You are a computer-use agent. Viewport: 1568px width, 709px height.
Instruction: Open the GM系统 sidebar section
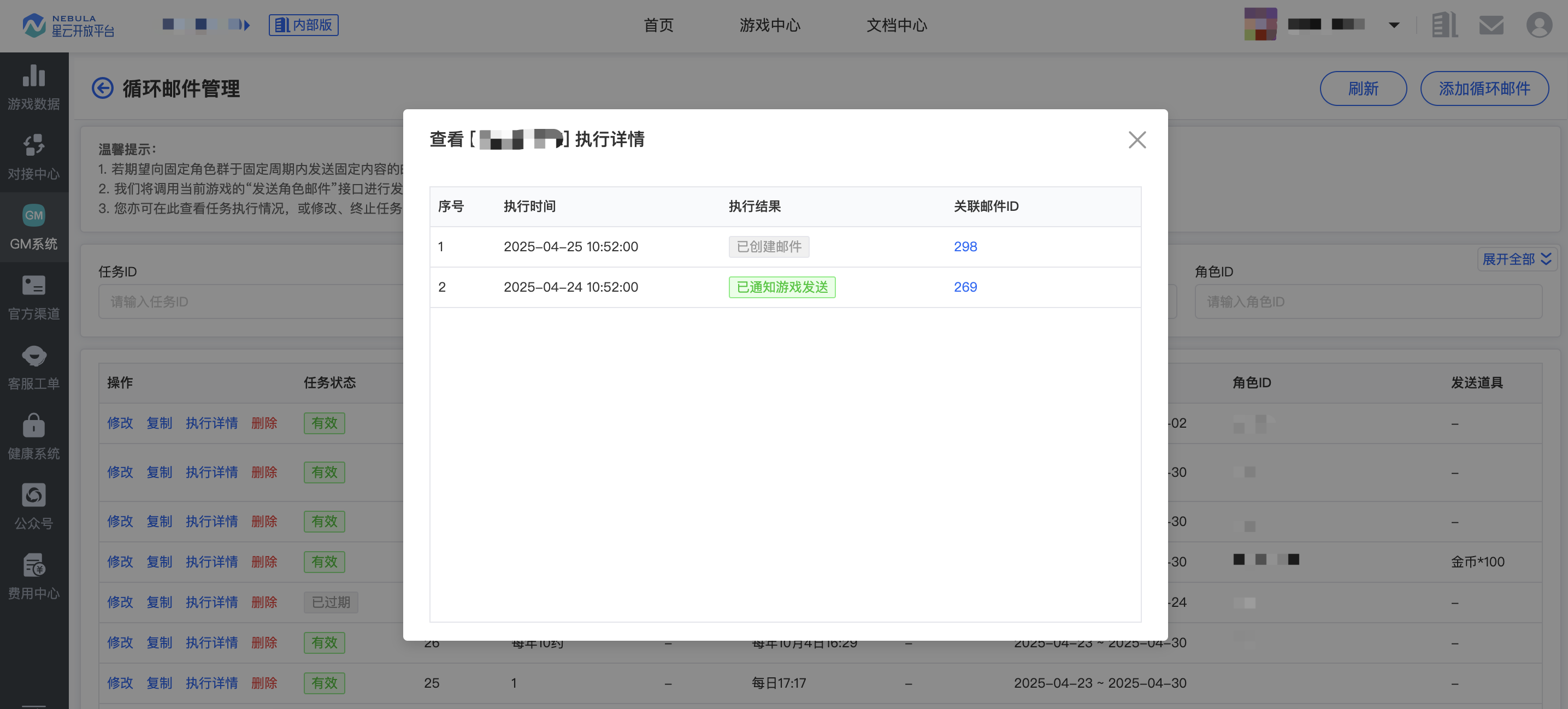(34, 227)
